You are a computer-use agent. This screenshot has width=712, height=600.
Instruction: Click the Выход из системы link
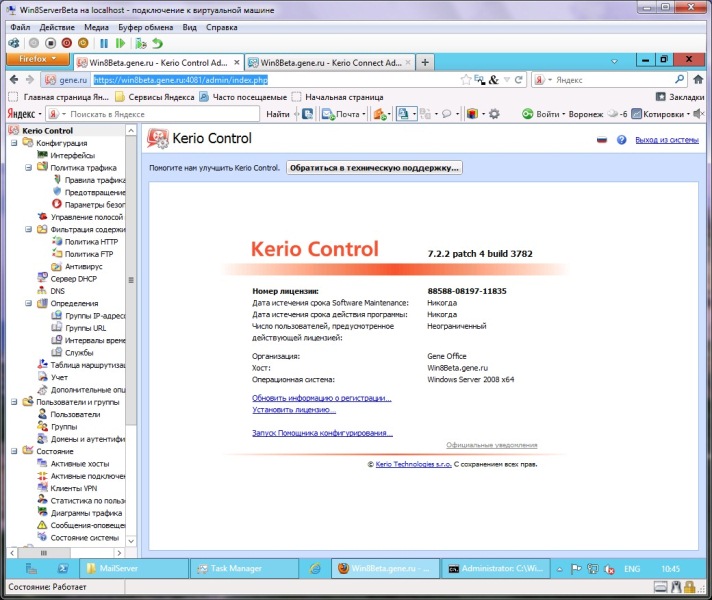(x=666, y=141)
